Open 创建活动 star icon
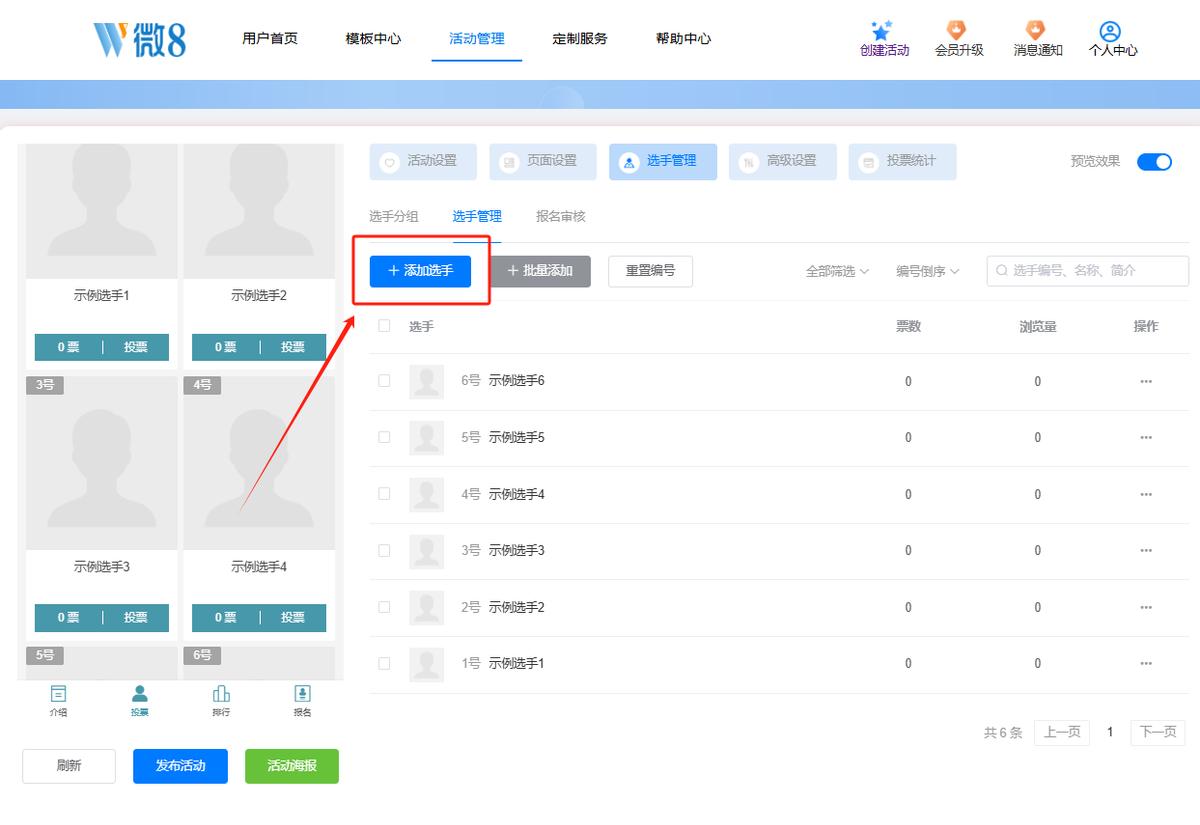The height and width of the screenshot is (825, 1200). 881,31
